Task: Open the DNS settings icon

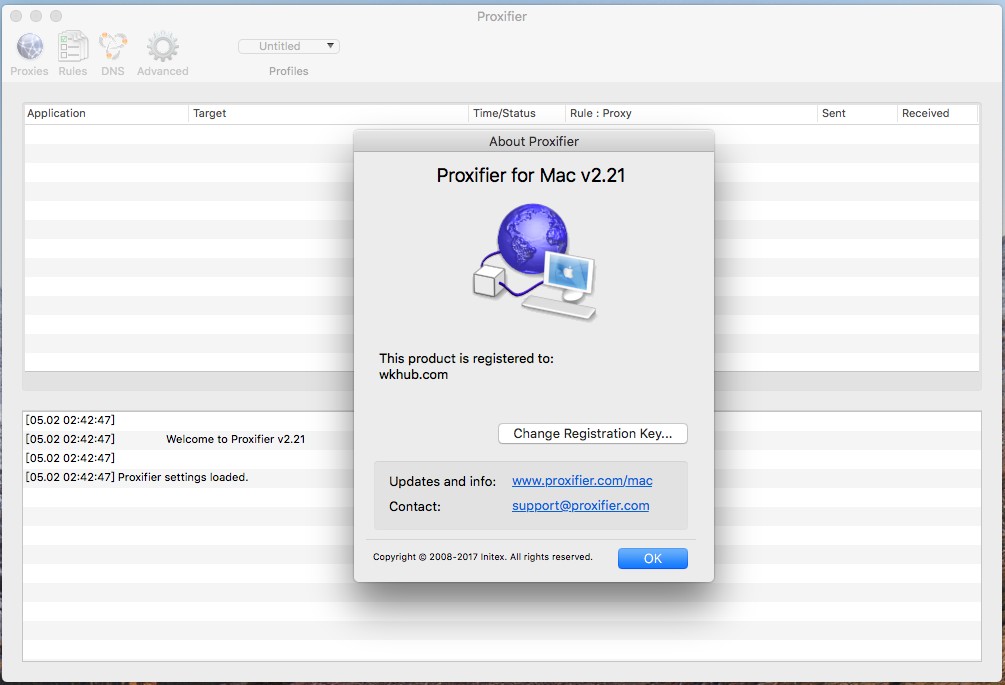Action: (x=113, y=47)
